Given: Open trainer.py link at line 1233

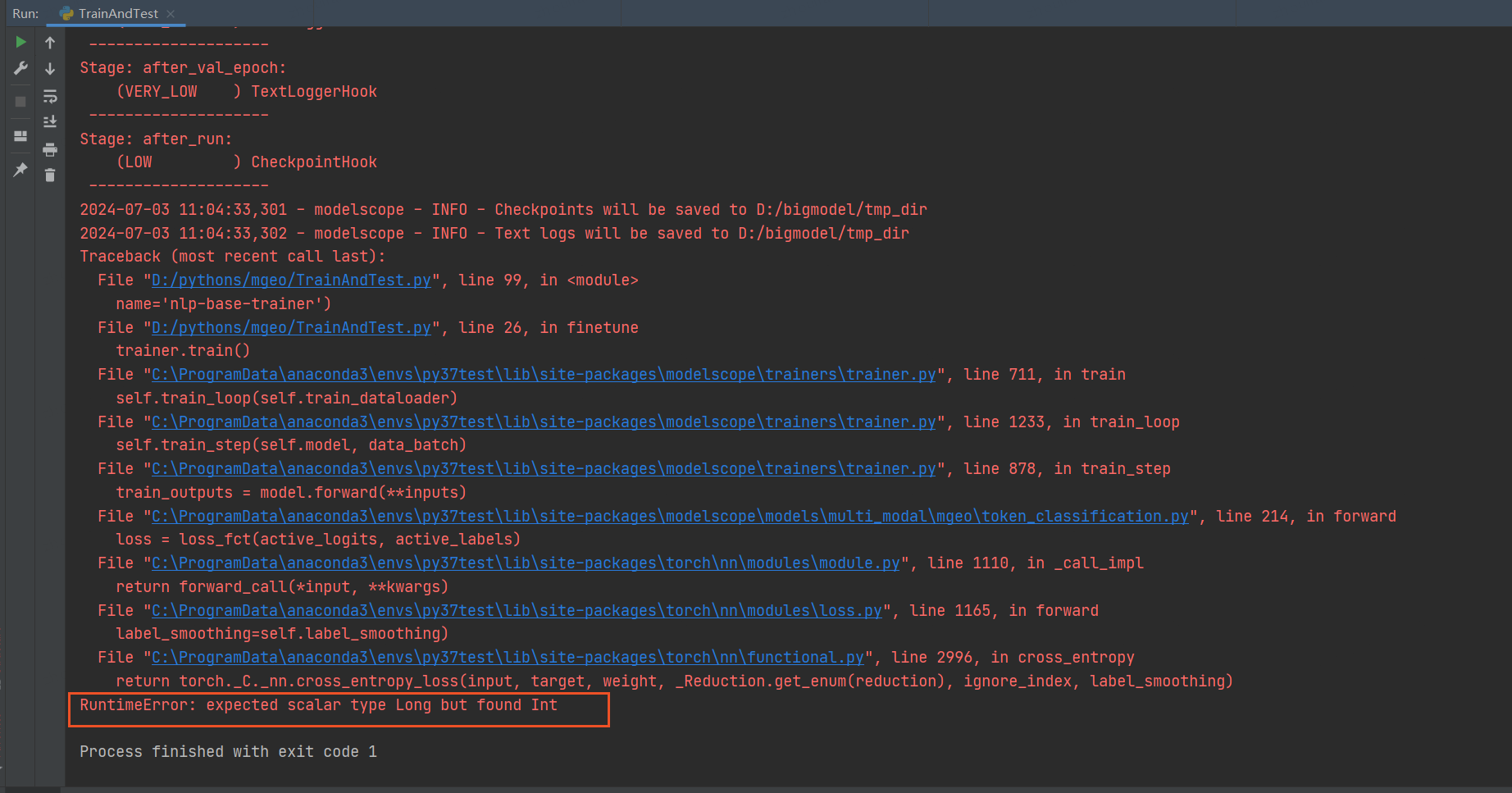Looking at the screenshot, I should pos(544,422).
